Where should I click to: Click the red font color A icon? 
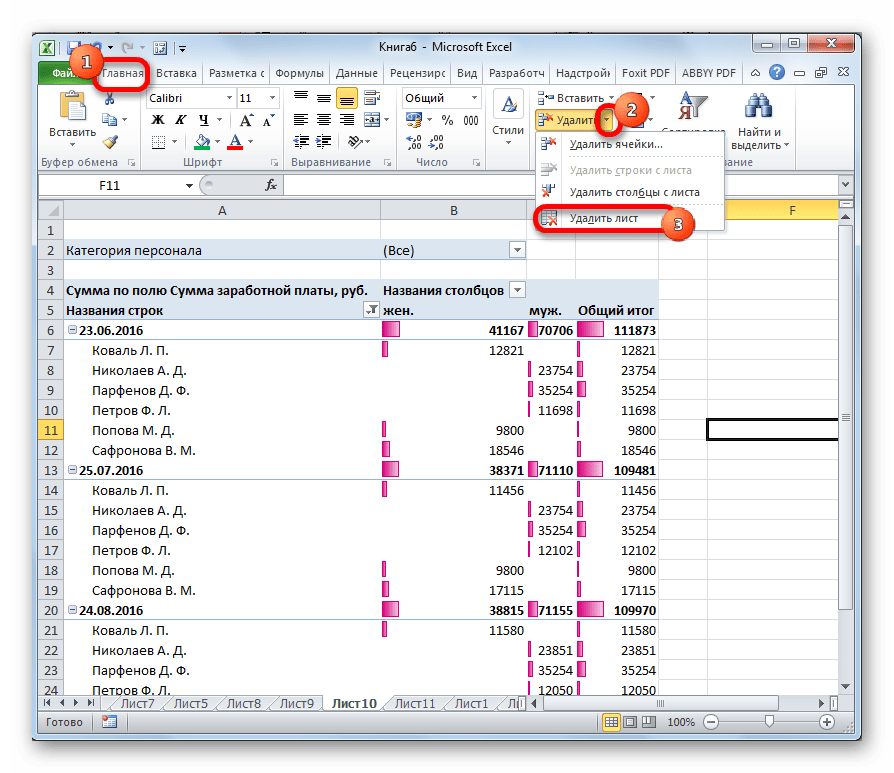click(235, 142)
